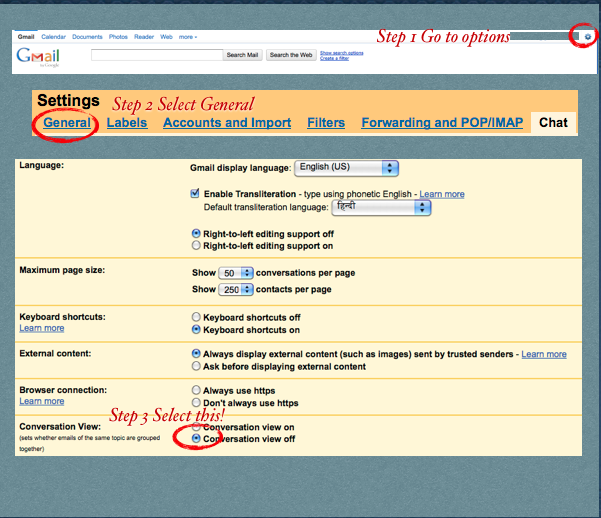This screenshot has height=518, width=601.
Task: Open Documents in the top bar
Action: pos(87,37)
